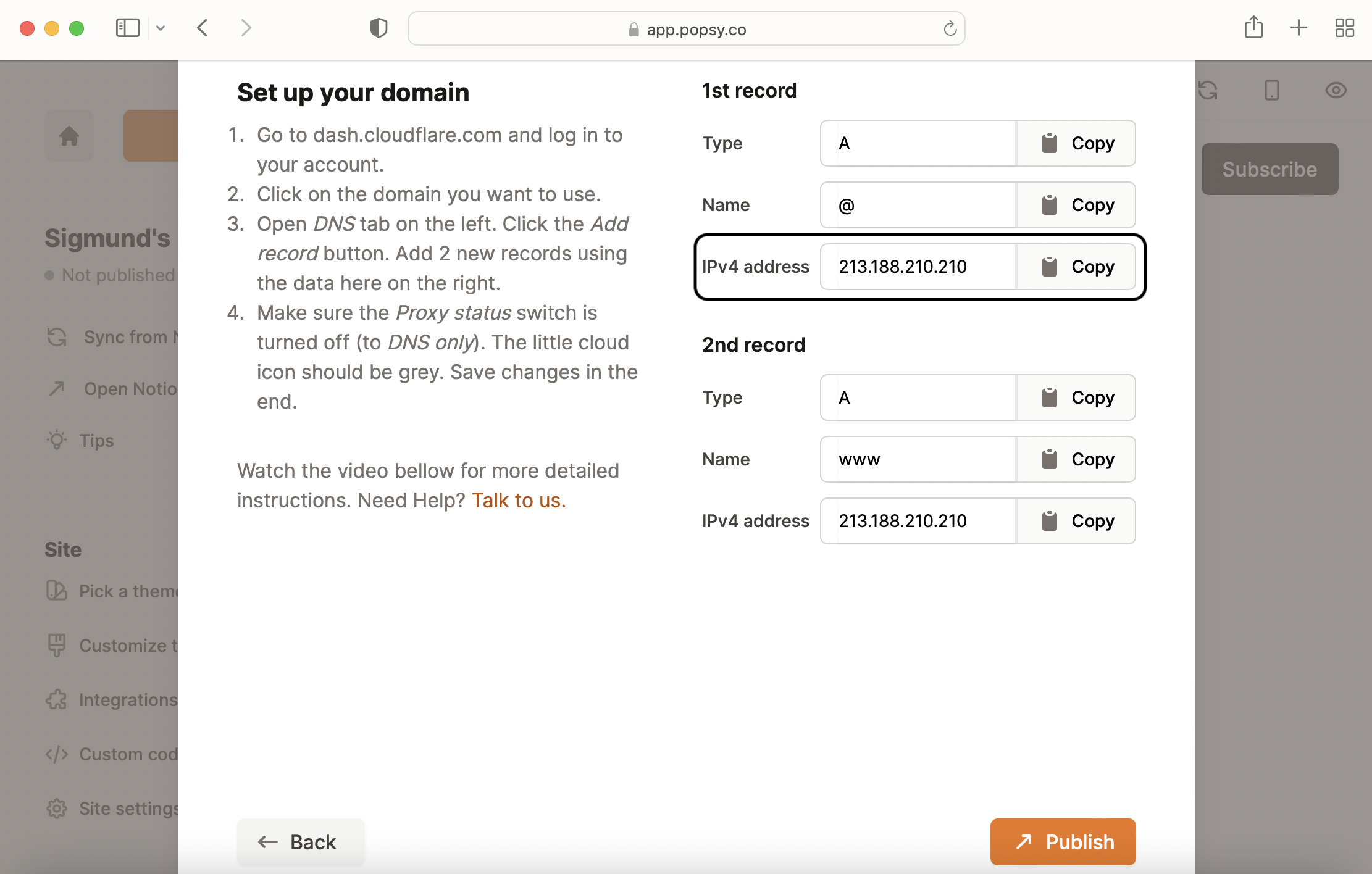Open the Tips sidebar item

[96, 441]
